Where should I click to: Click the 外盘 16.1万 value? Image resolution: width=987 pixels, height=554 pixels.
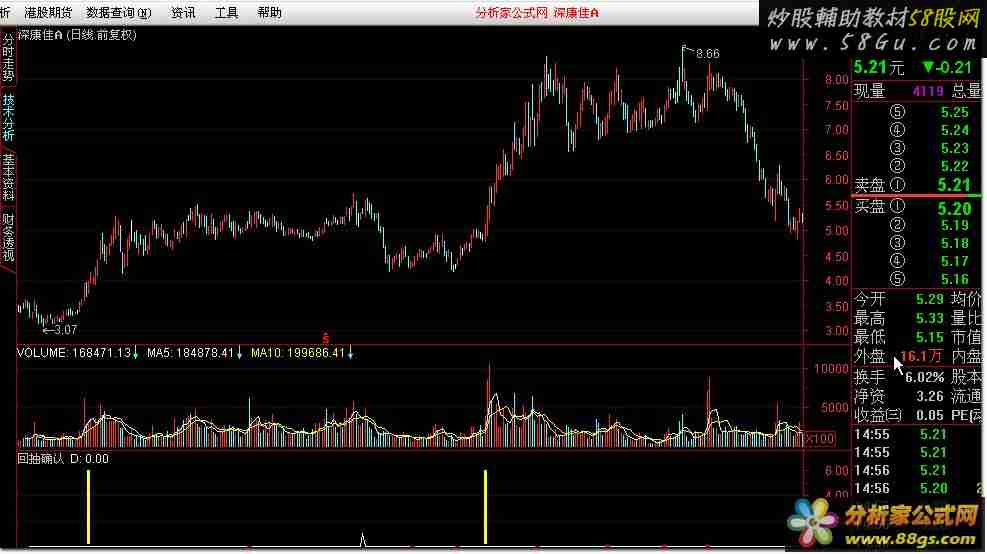point(922,357)
